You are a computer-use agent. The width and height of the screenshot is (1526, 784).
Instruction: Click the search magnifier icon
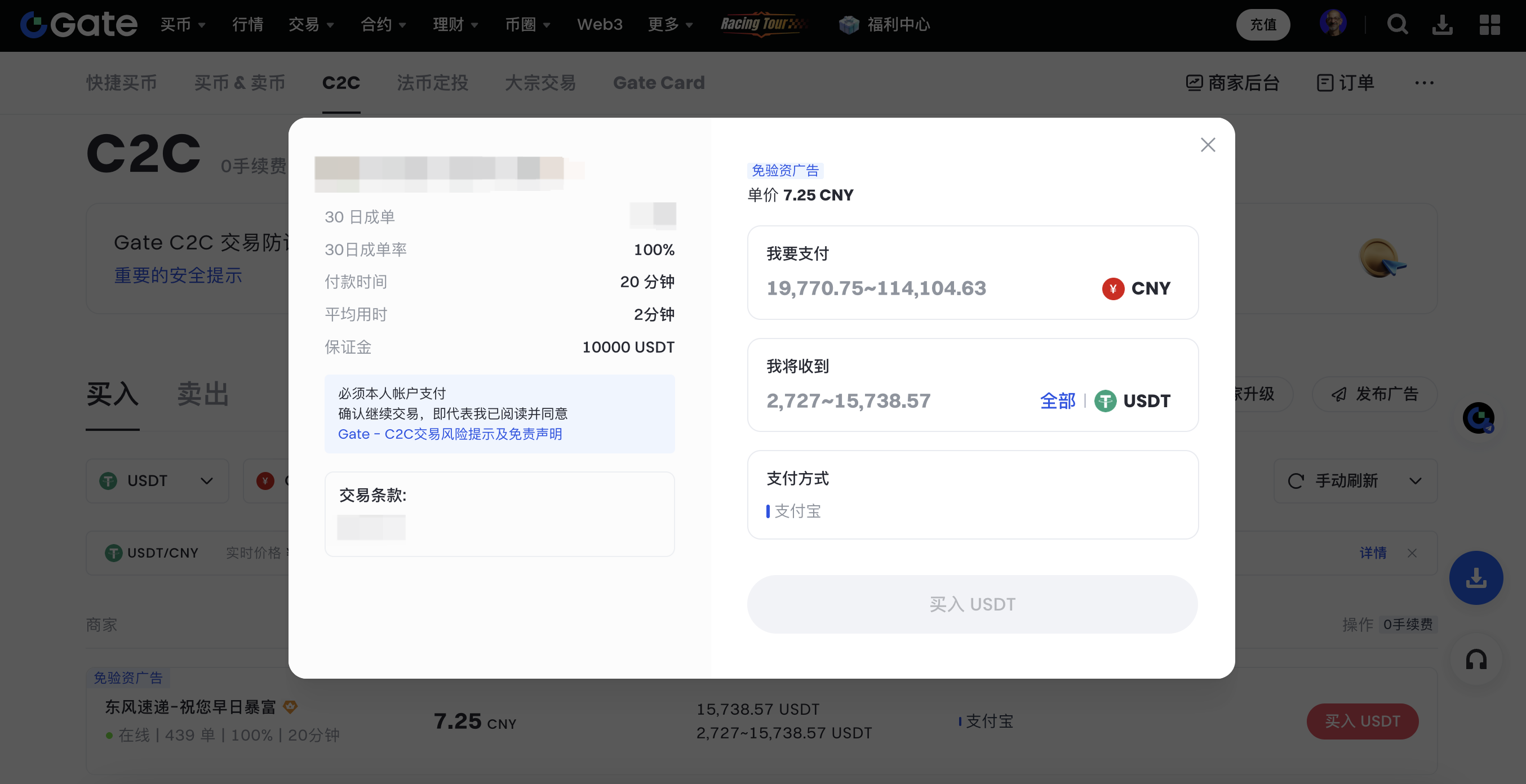[1397, 24]
